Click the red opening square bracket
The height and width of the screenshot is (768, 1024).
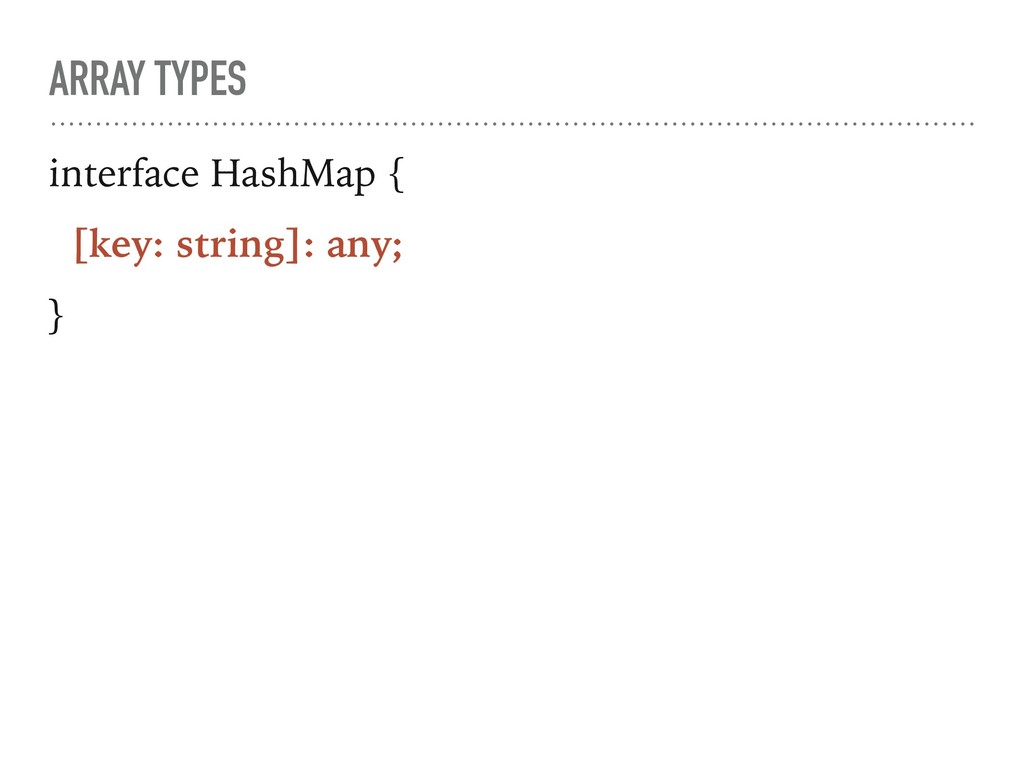click(x=80, y=246)
